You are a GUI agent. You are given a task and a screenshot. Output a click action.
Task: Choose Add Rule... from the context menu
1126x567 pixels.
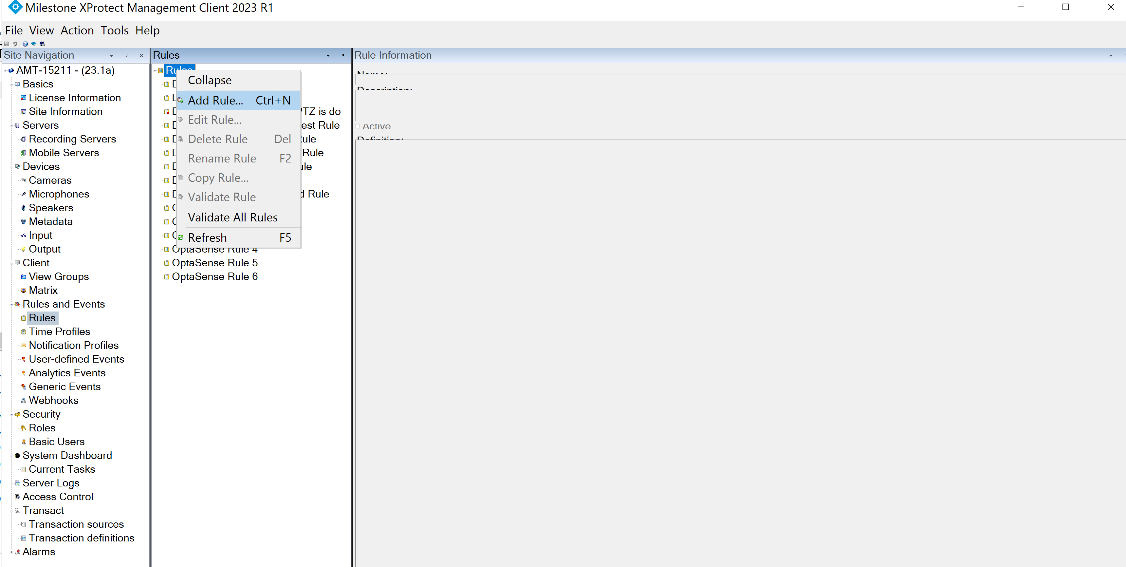(x=238, y=100)
